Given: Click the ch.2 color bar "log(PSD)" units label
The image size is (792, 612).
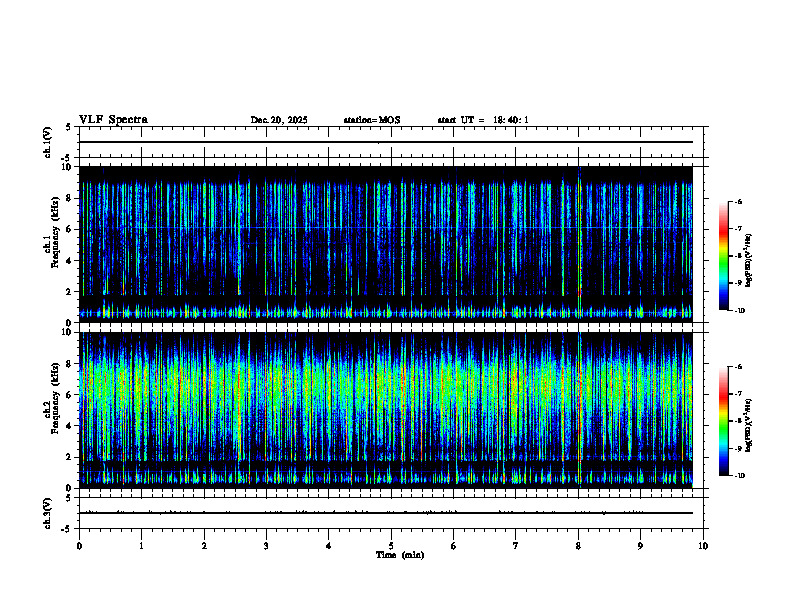Looking at the screenshot, I should pos(749,426).
